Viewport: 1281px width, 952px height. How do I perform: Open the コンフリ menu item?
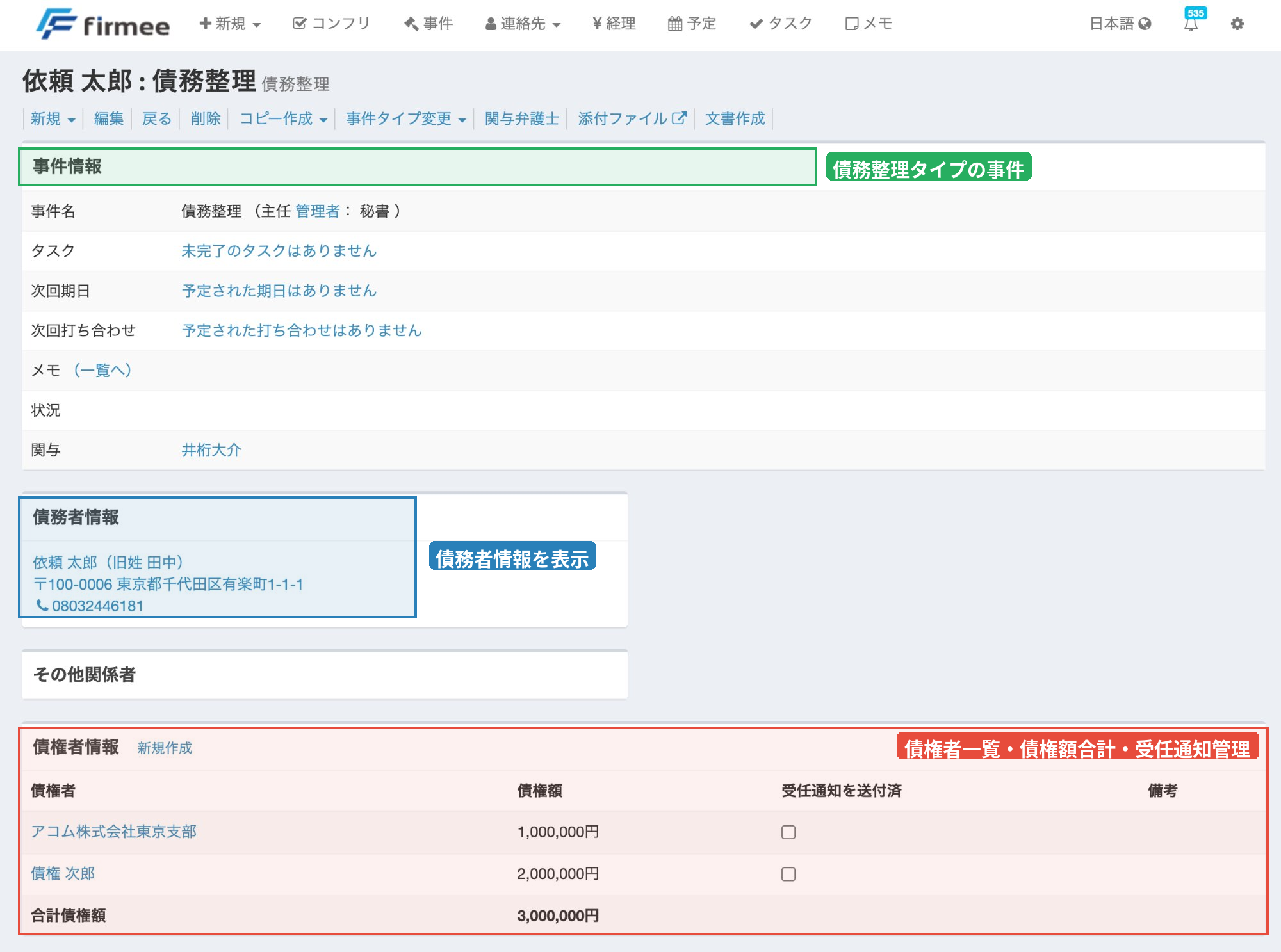332,24
